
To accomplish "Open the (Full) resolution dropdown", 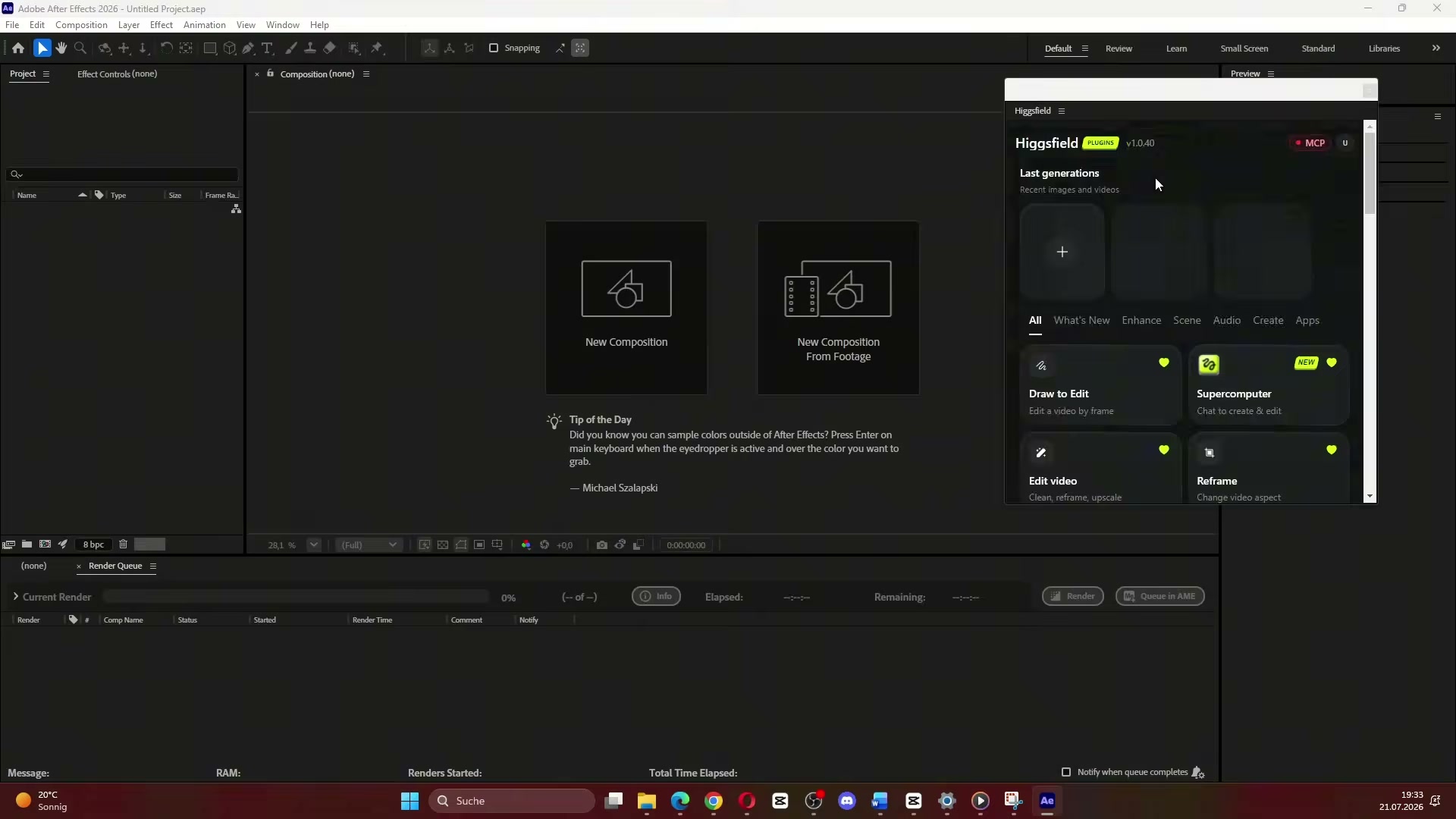I will (x=369, y=544).
